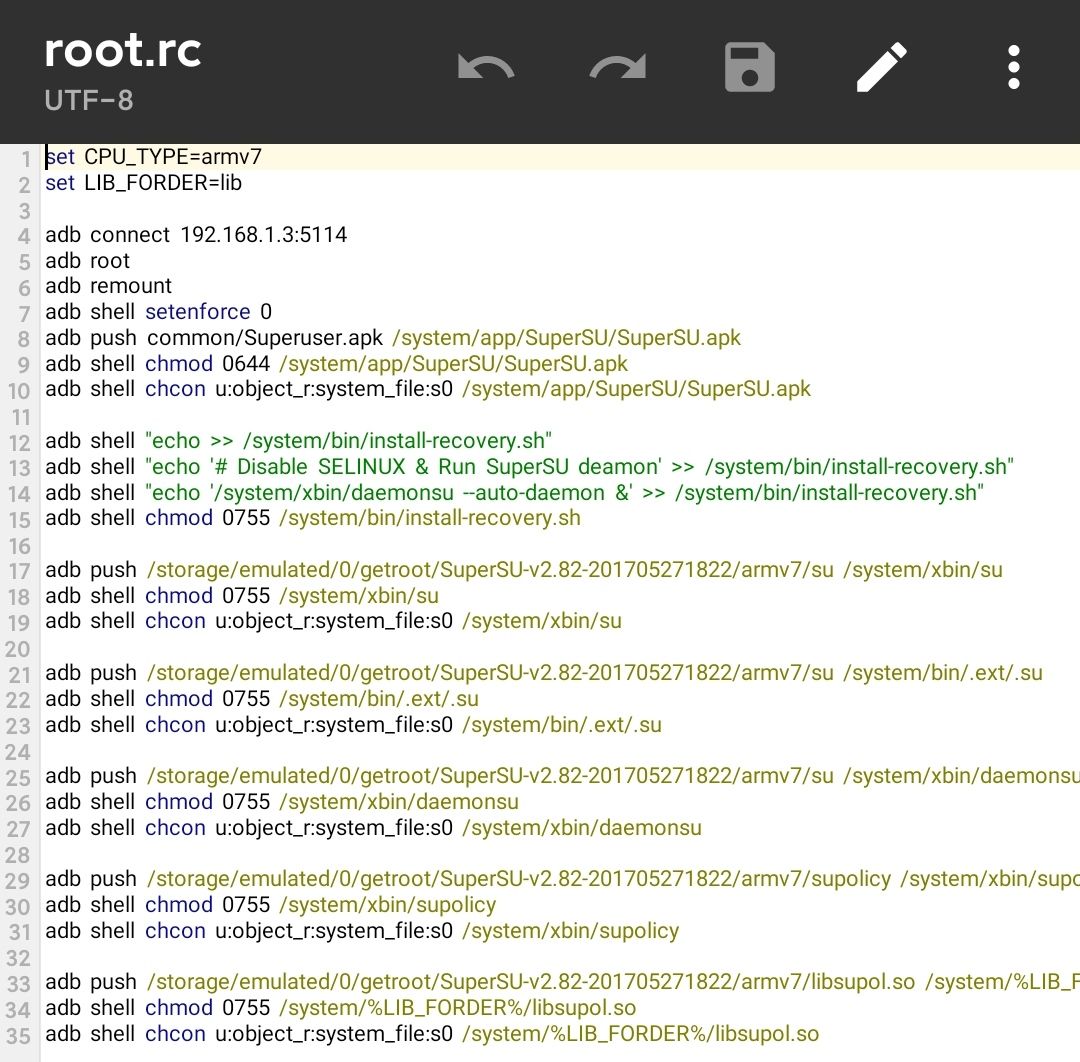Click line 23 chcon /system/bin/.ext/.su
The height and width of the screenshot is (1062, 1080).
click(353, 725)
